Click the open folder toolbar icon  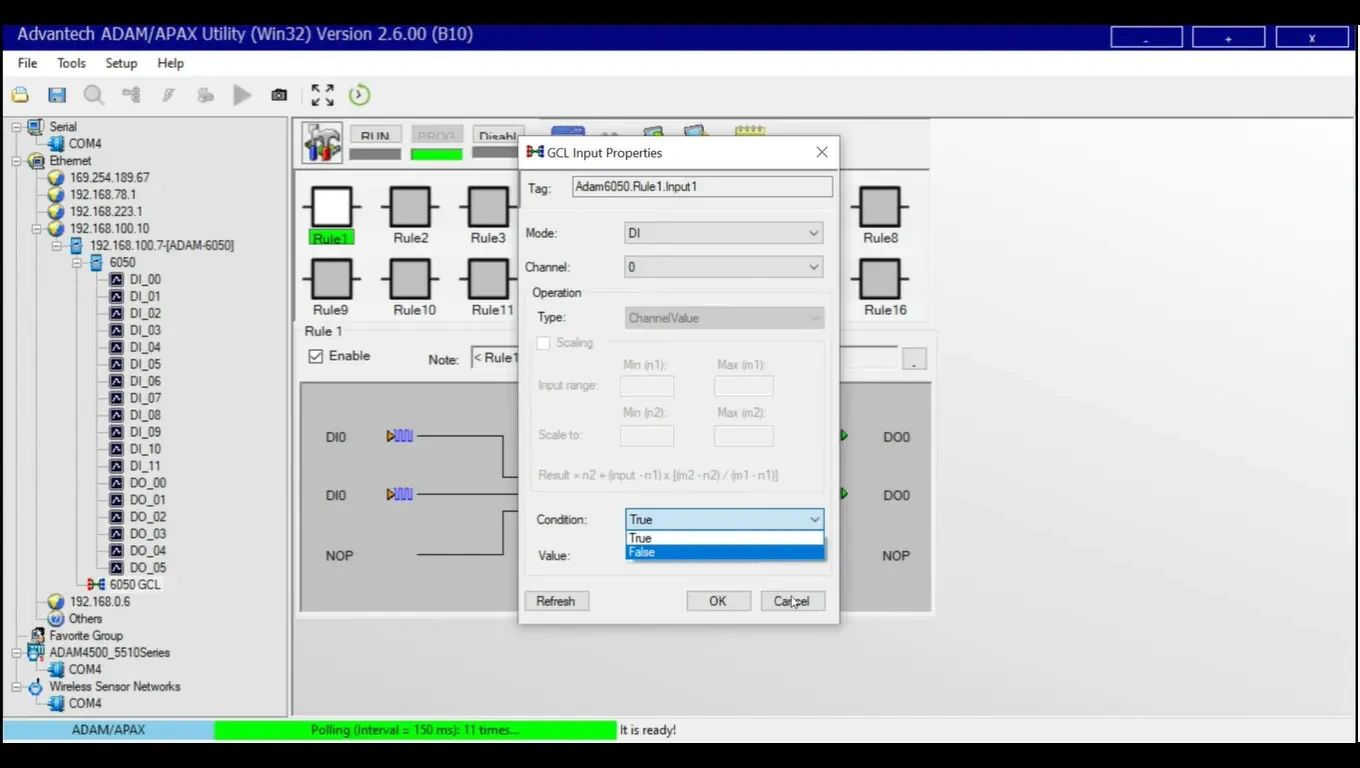[20, 95]
